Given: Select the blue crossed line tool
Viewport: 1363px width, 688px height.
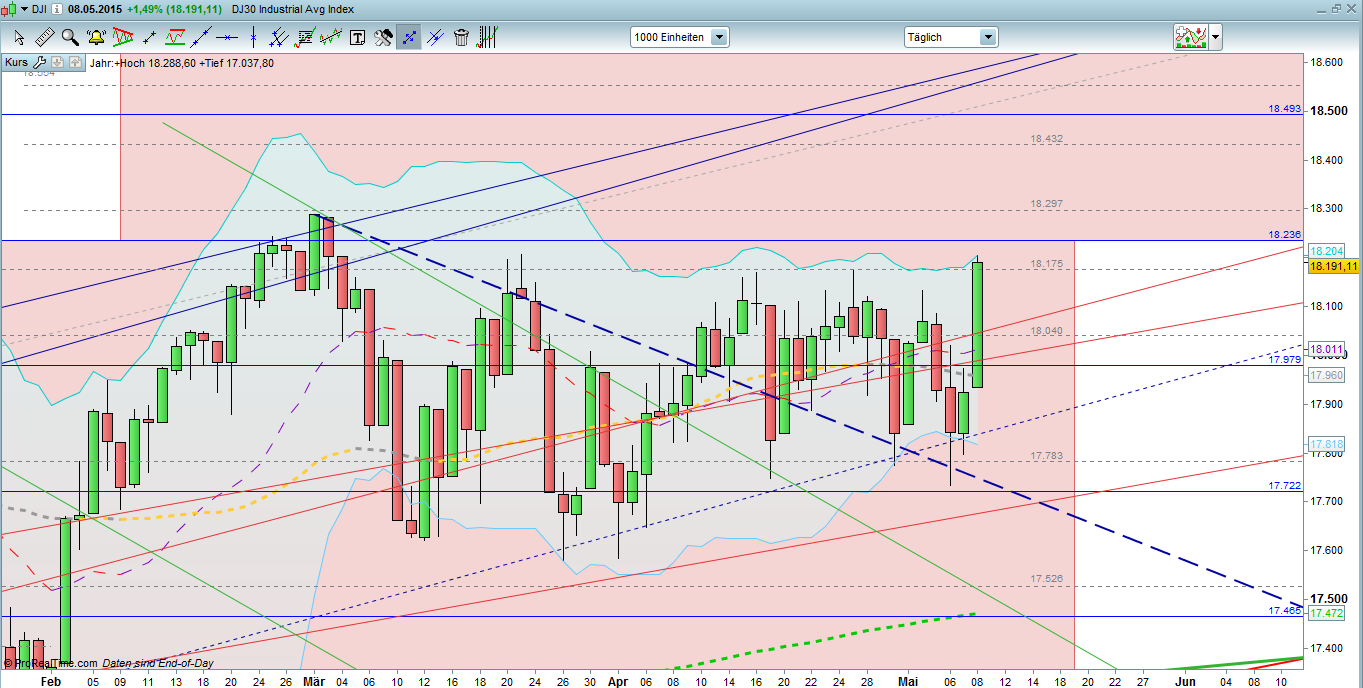Looking at the screenshot, I should click(x=435, y=38).
